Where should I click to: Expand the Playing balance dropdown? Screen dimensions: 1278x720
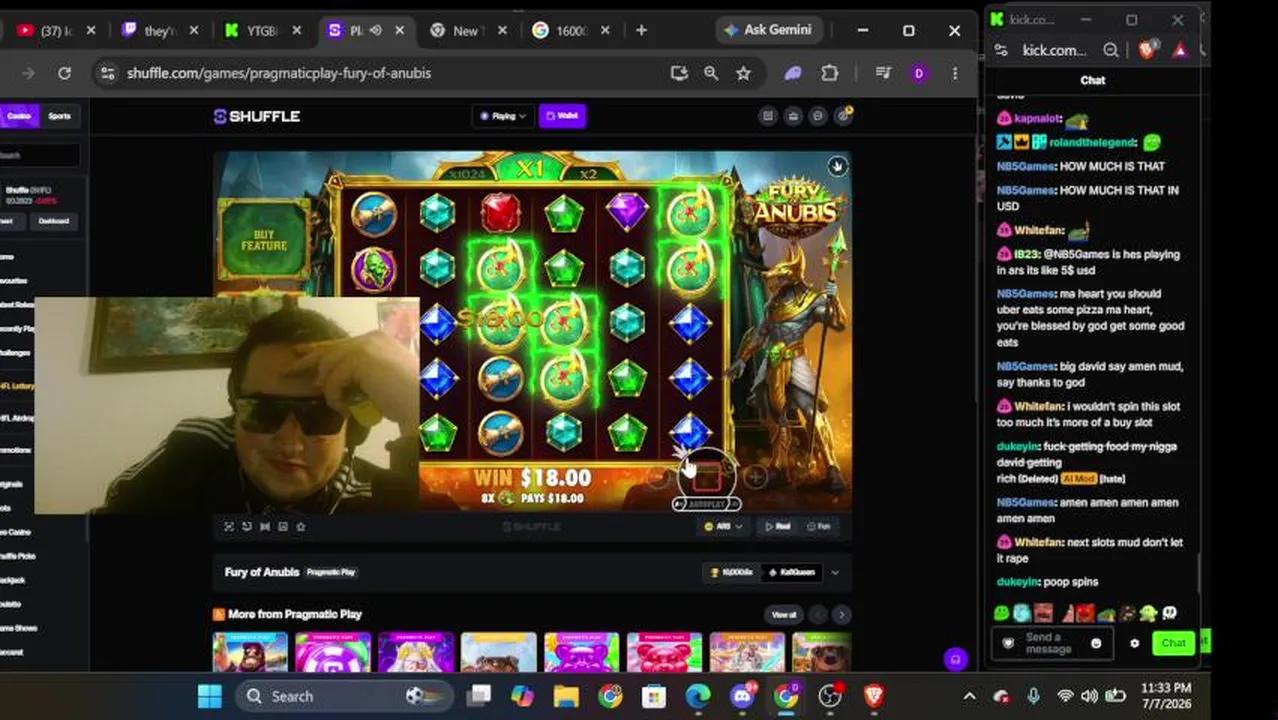click(503, 116)
